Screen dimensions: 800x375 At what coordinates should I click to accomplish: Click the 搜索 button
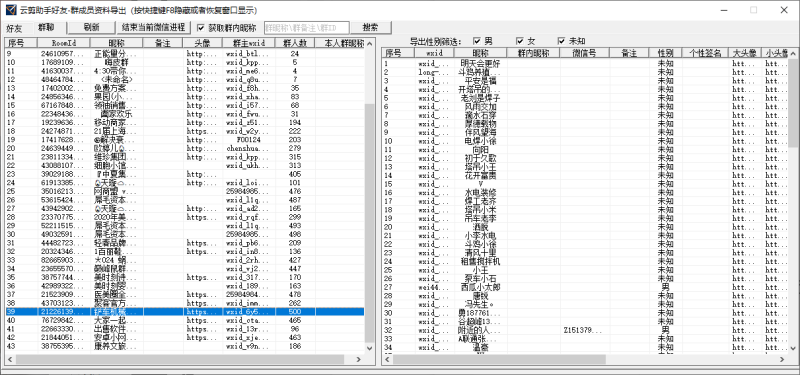(x=371, y=28)
